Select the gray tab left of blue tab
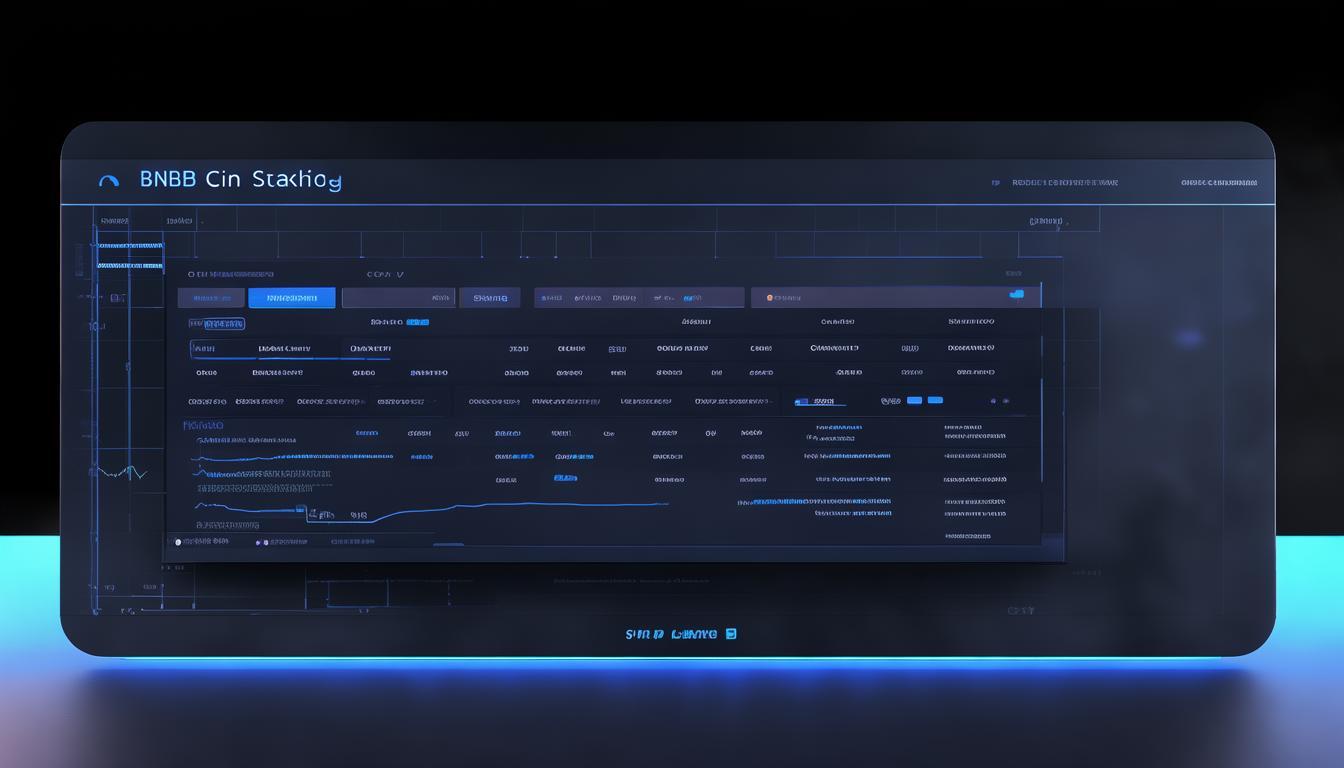The image size is (1344, 768). point(211,298)
